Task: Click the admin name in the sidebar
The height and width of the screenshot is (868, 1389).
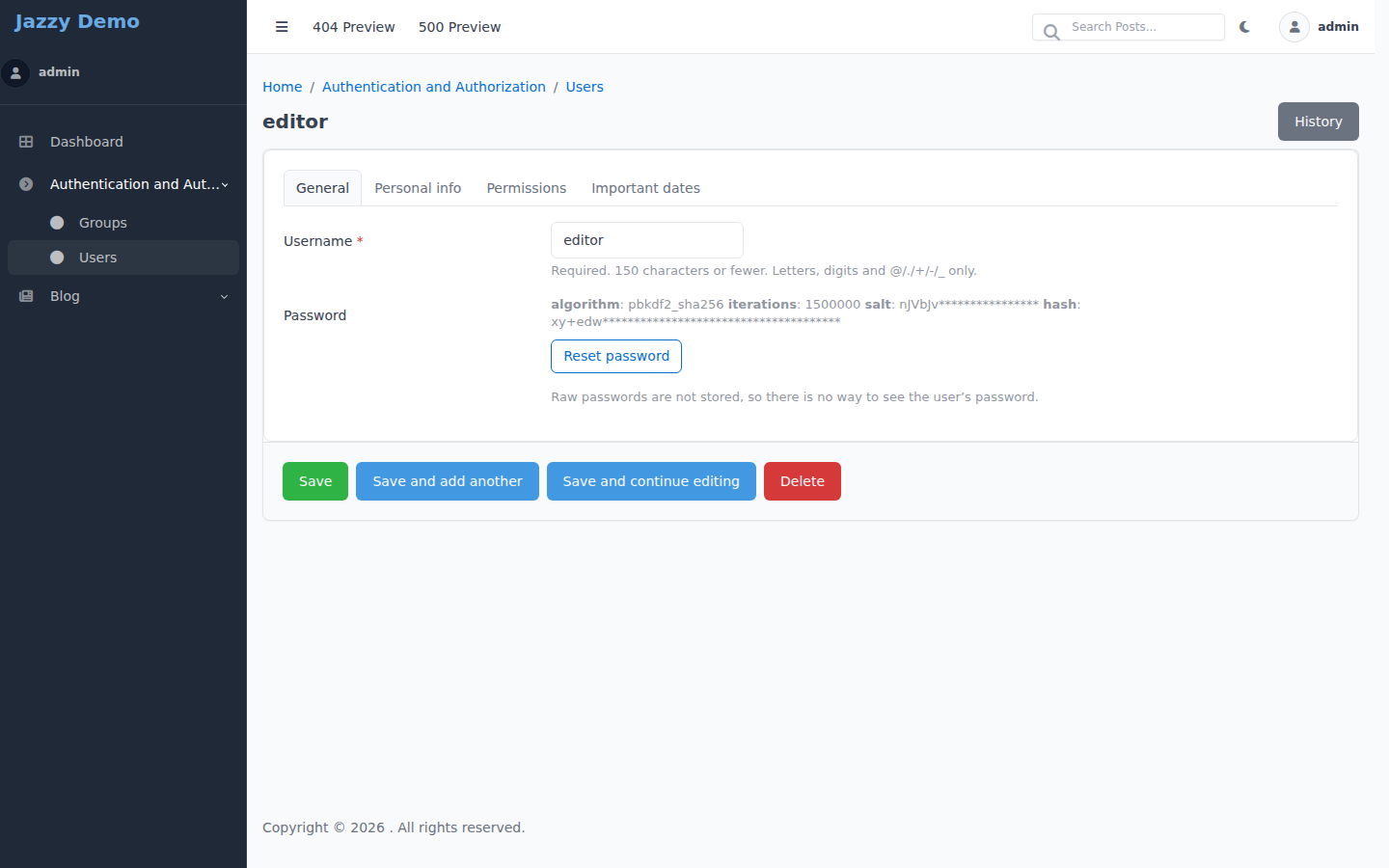Action: tap(59, 72)
